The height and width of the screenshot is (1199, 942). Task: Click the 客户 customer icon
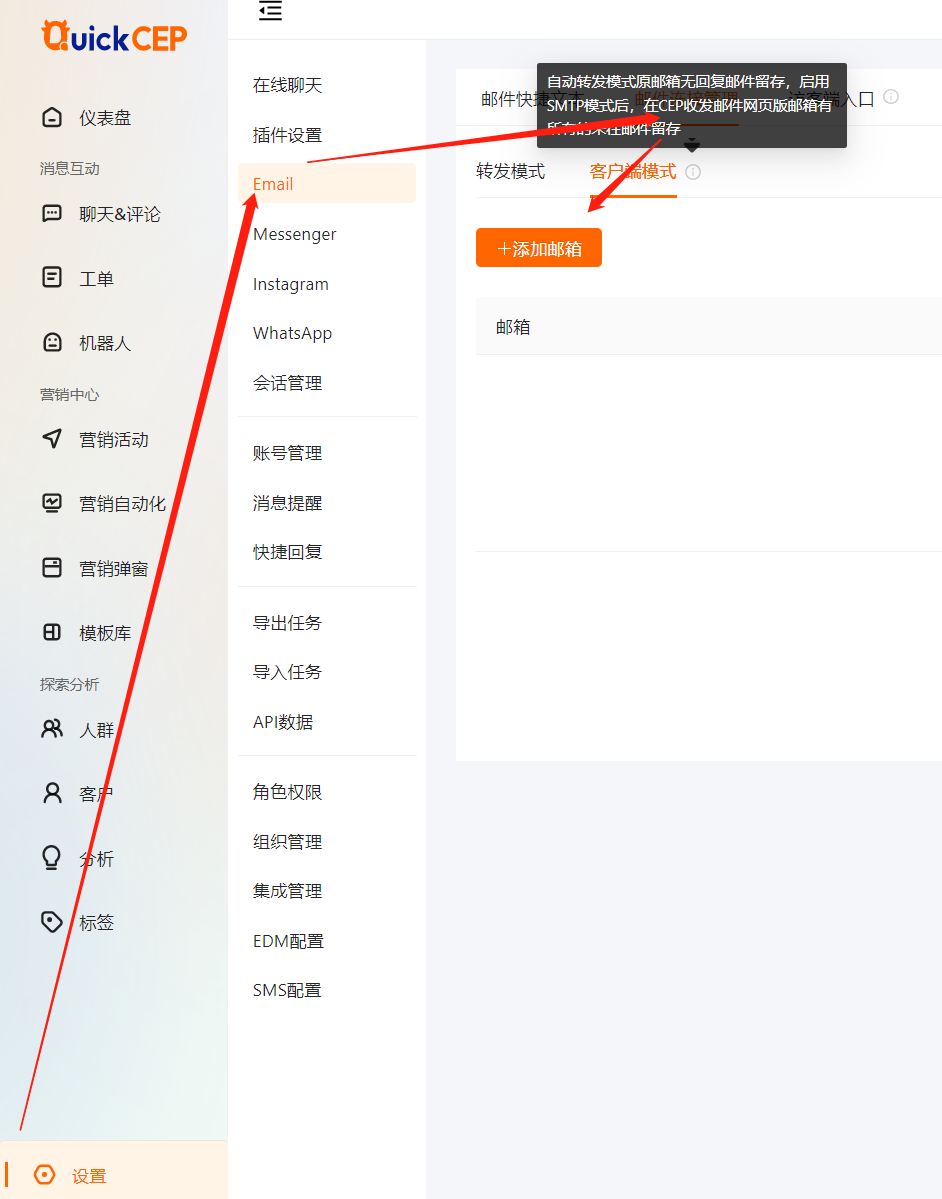(x=52, y=794)
